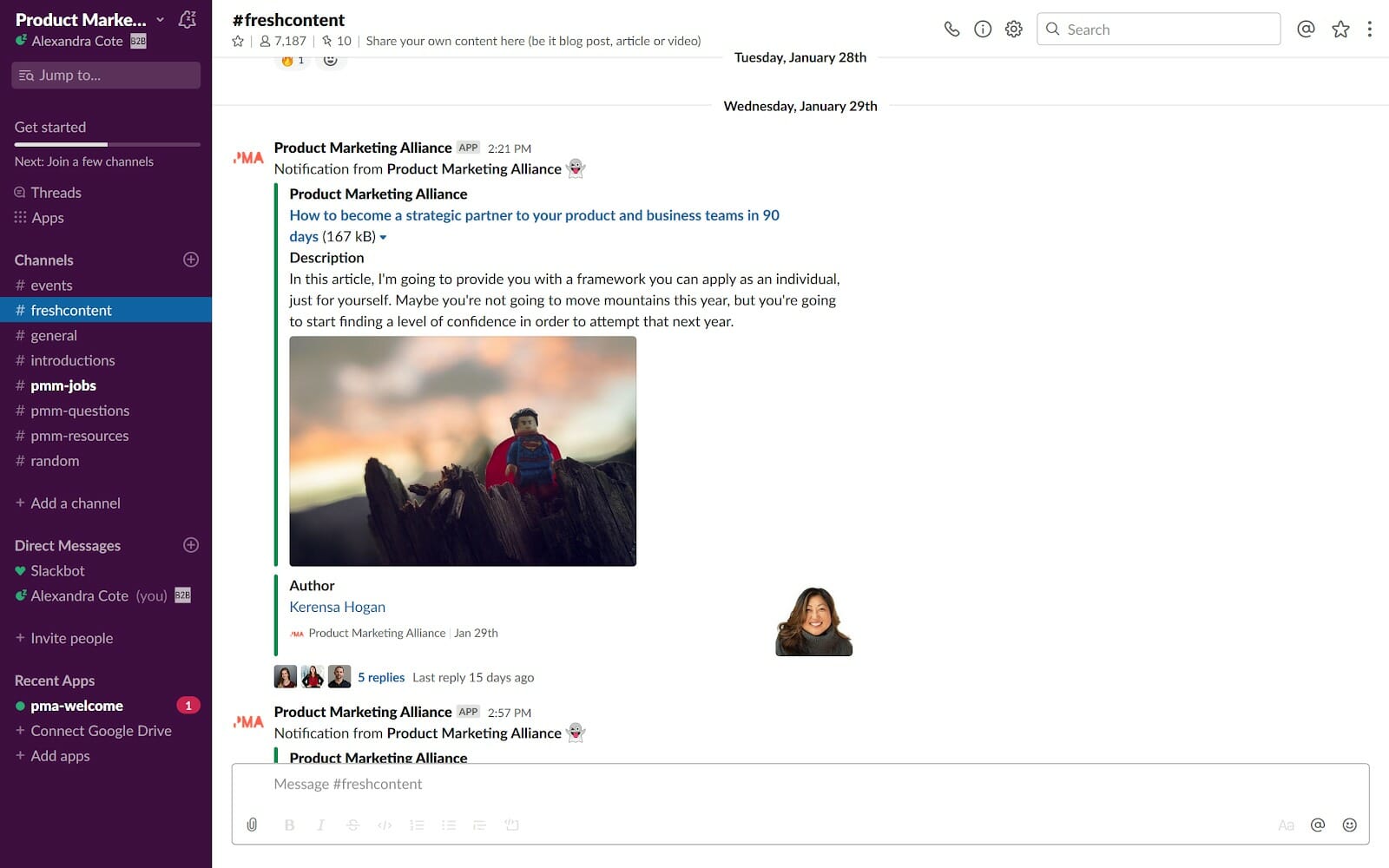
Task: Toggle bold formatting in message composer
Action: pyautogui.click(x=289, y=825)
